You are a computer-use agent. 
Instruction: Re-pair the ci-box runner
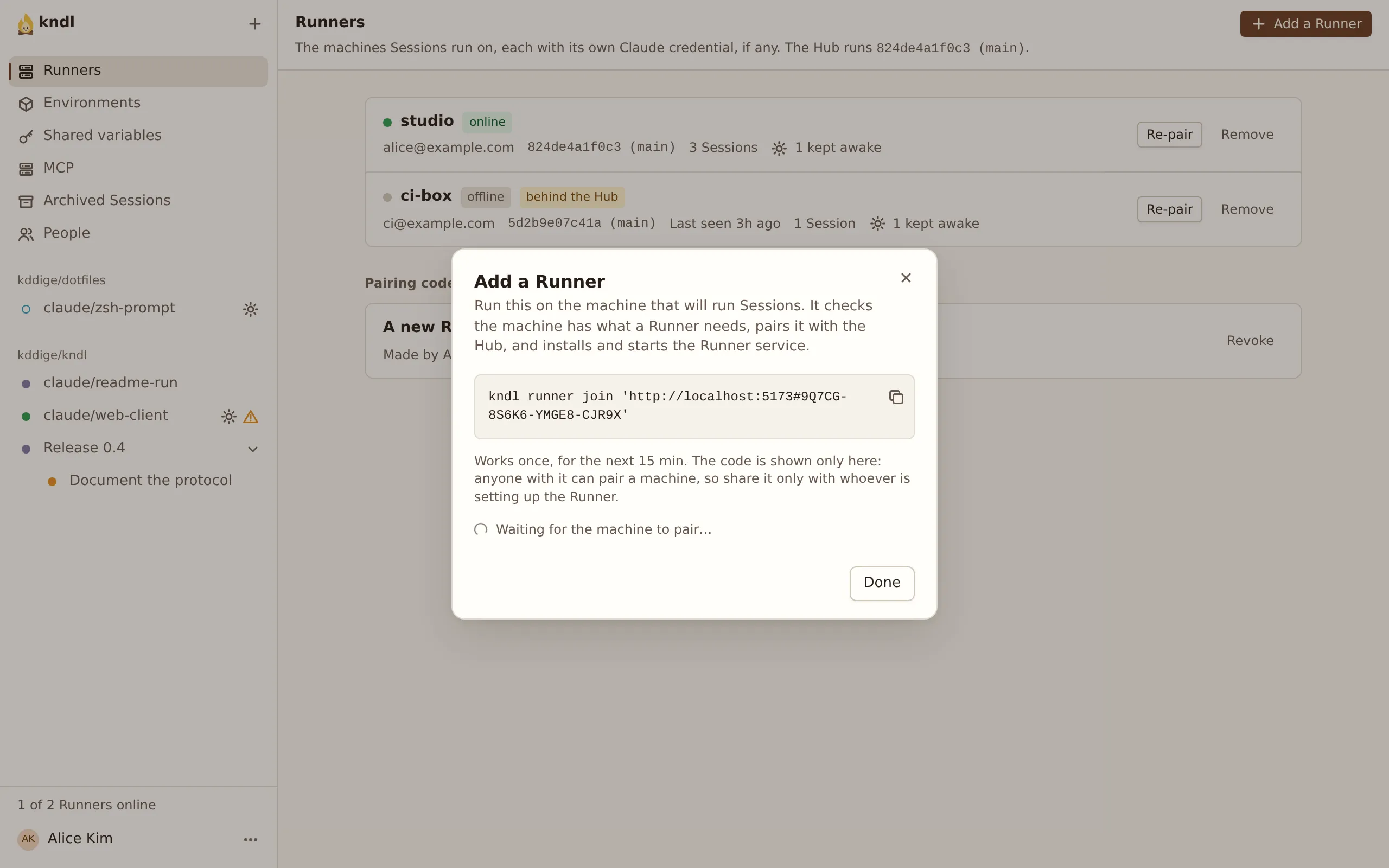[1169, 209]
